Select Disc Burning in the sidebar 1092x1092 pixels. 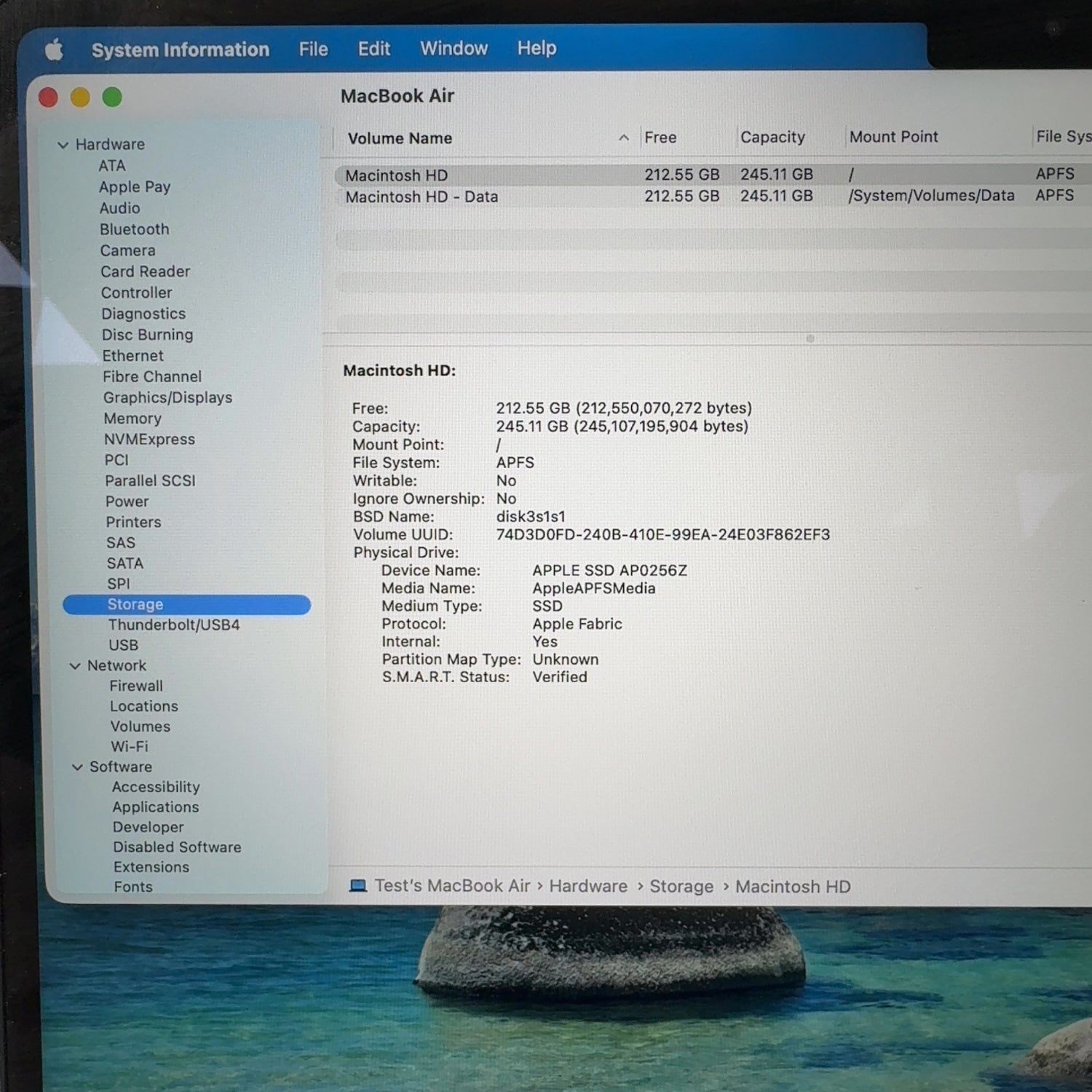[148, 335]
